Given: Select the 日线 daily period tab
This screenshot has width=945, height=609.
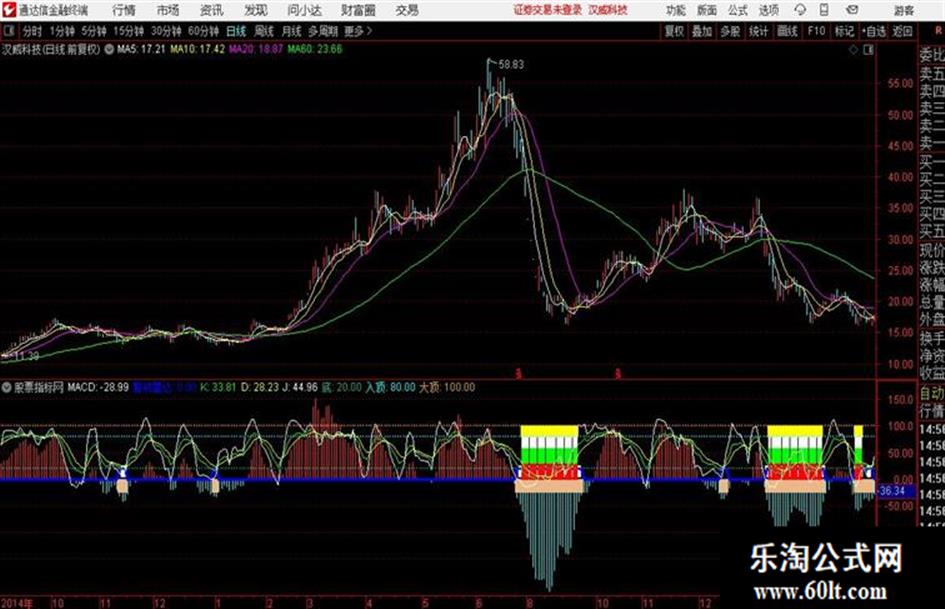Looking at the screenshot, I should (236, 31).
